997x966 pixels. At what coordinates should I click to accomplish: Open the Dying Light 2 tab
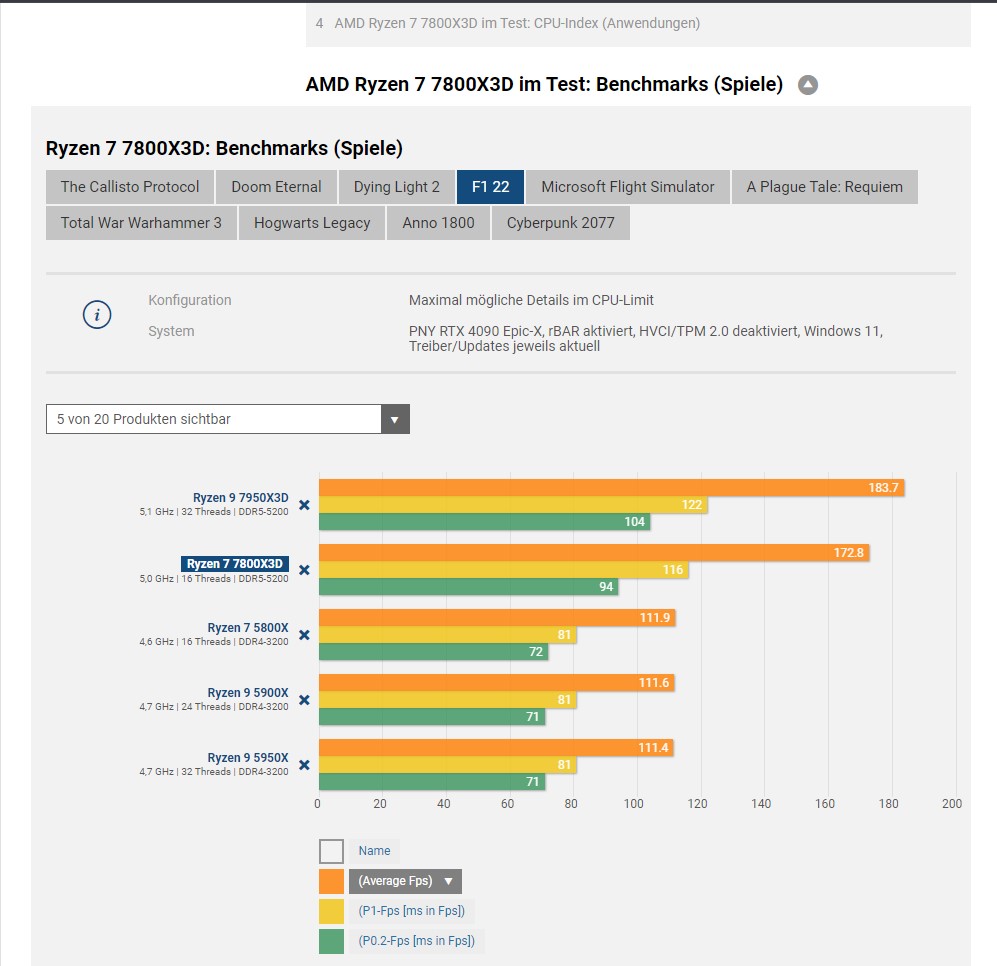(397, 187)
